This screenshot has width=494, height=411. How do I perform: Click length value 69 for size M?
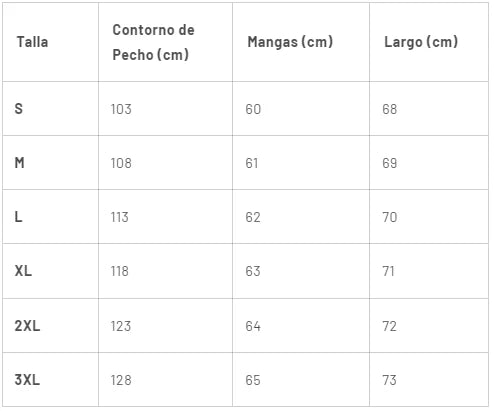[x=390, y=163]
